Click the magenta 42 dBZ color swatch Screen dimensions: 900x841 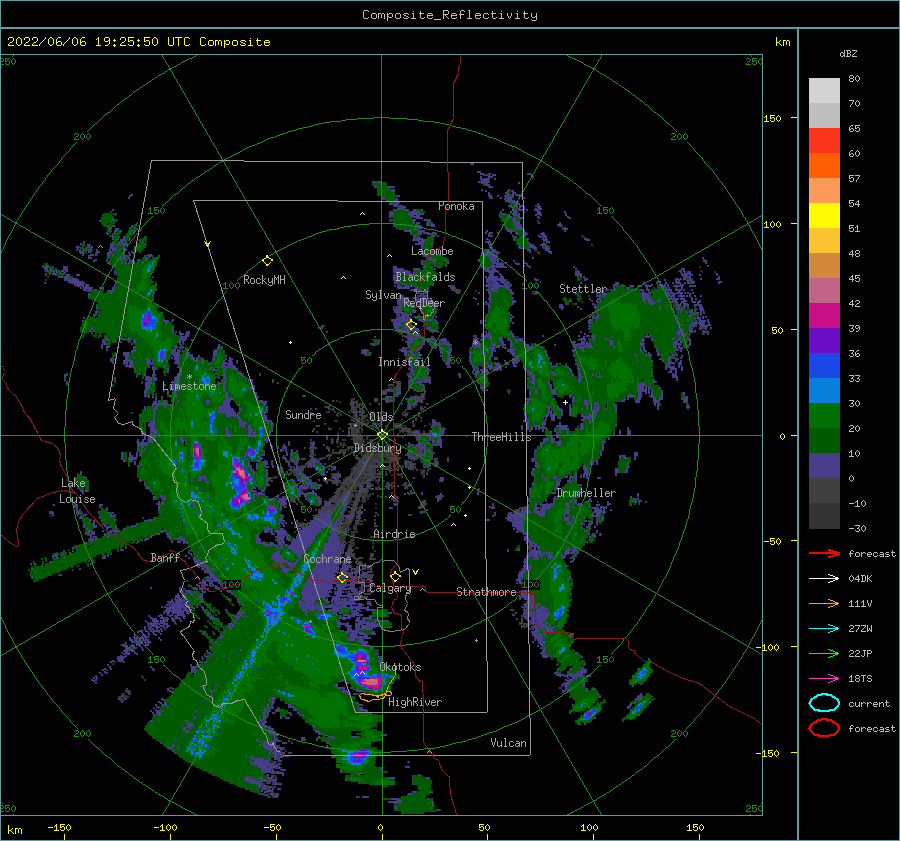pos(824,315)
